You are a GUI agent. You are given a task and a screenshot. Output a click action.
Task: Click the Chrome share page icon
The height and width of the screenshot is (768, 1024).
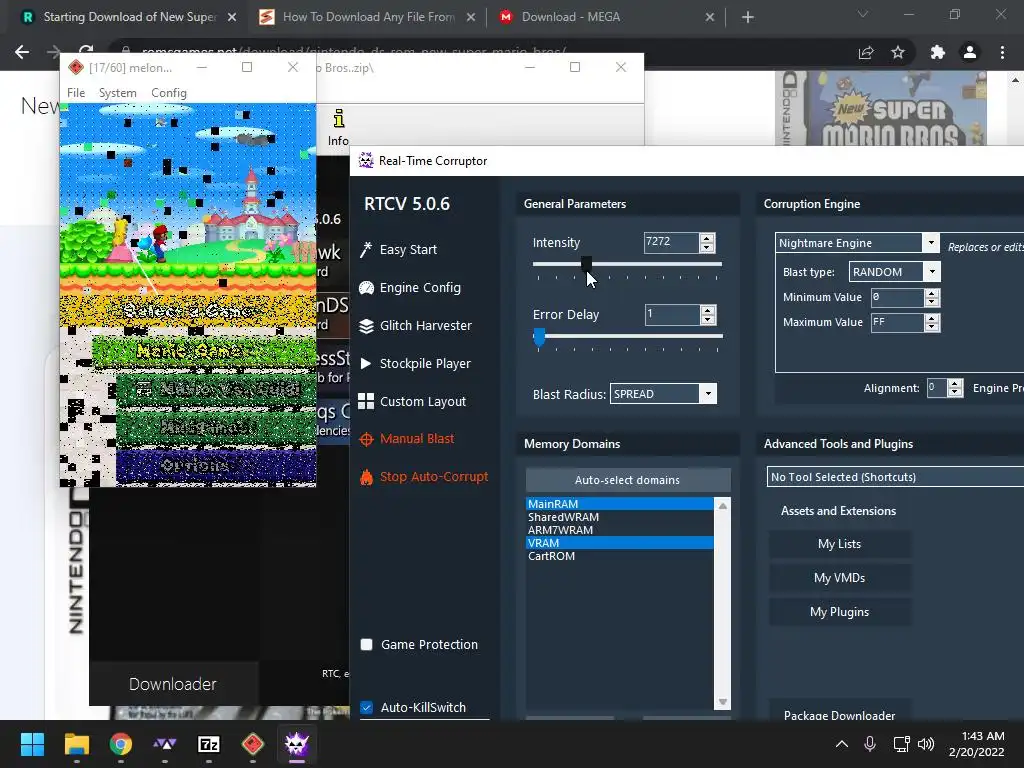tap(866, 52)
